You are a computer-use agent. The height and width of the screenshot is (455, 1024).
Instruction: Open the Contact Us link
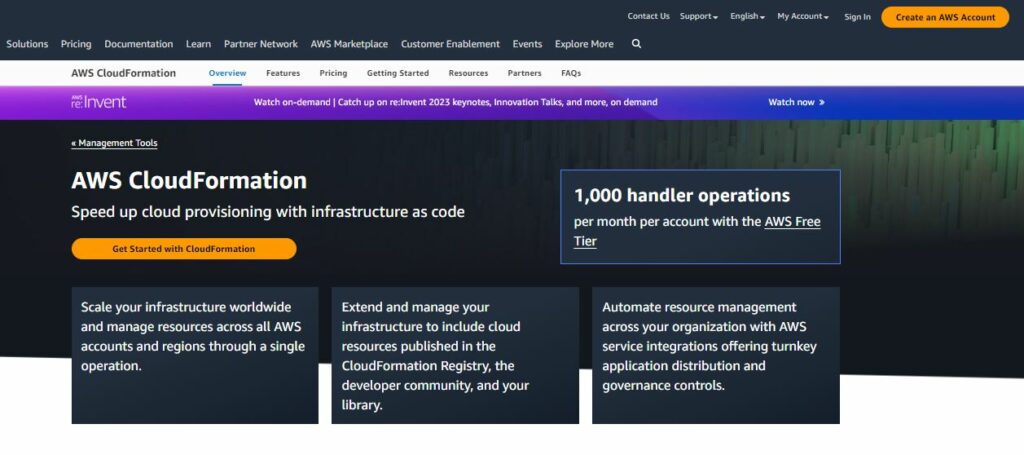(648, 16)
